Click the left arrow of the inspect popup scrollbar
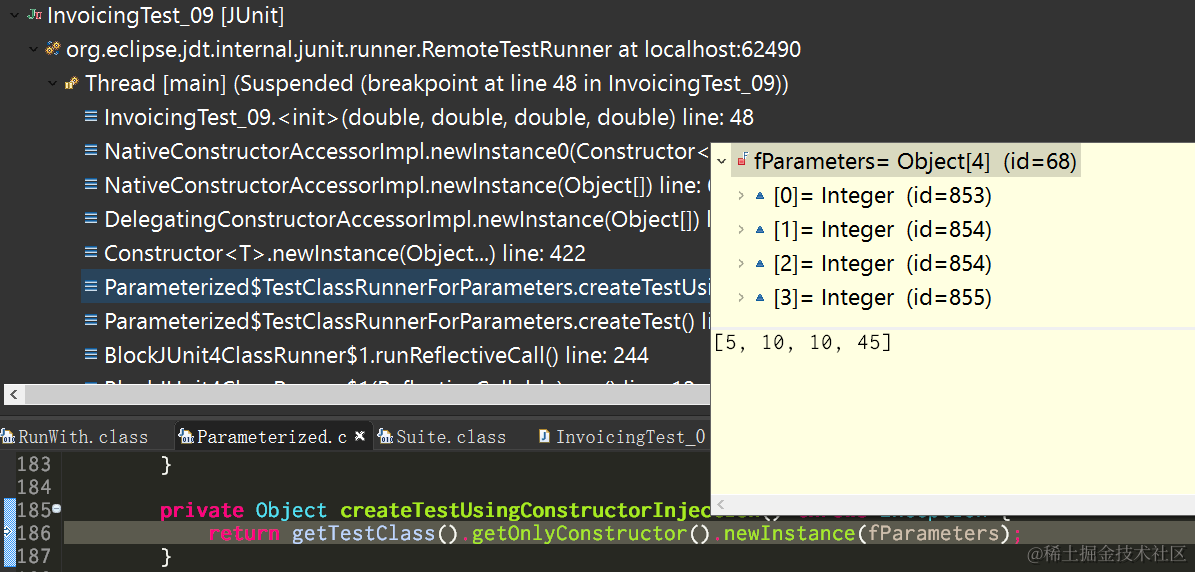This screenshot has height=572, width=1195. coord(721,505)
